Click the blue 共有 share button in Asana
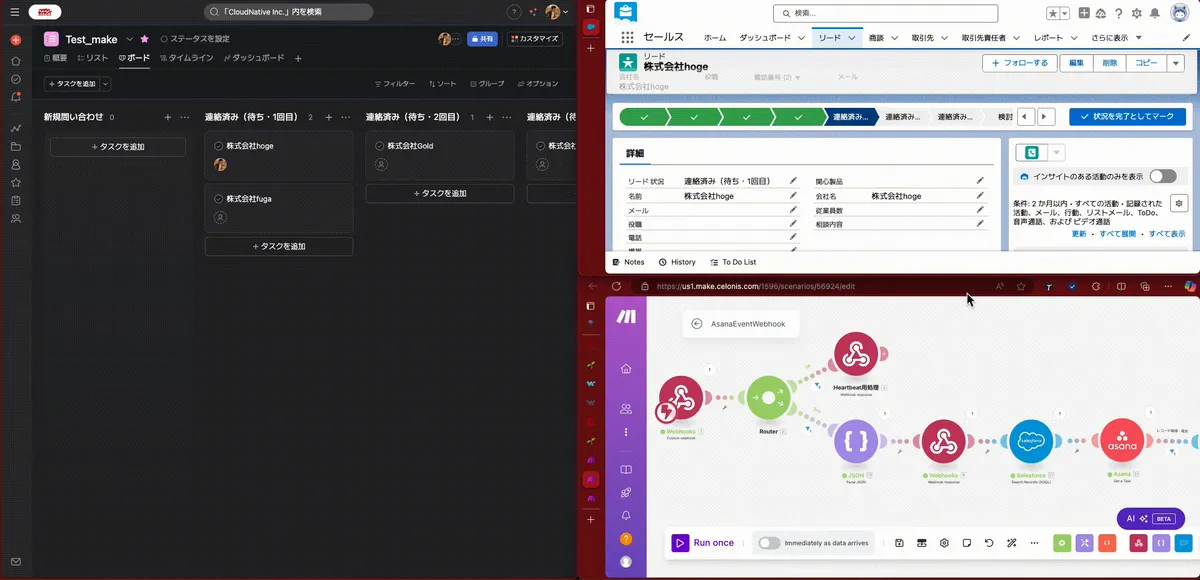The image size is (1200, 580). click(482, 39)
